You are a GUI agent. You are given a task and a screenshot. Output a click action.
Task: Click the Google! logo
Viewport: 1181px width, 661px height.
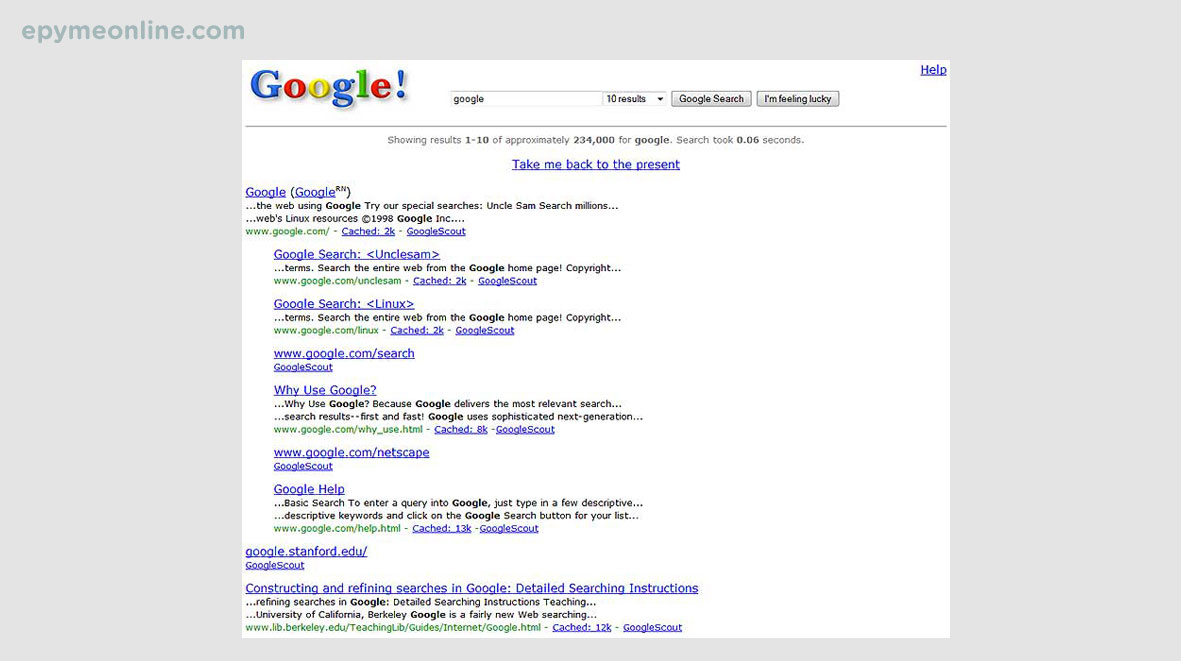(x=326, y=88)
